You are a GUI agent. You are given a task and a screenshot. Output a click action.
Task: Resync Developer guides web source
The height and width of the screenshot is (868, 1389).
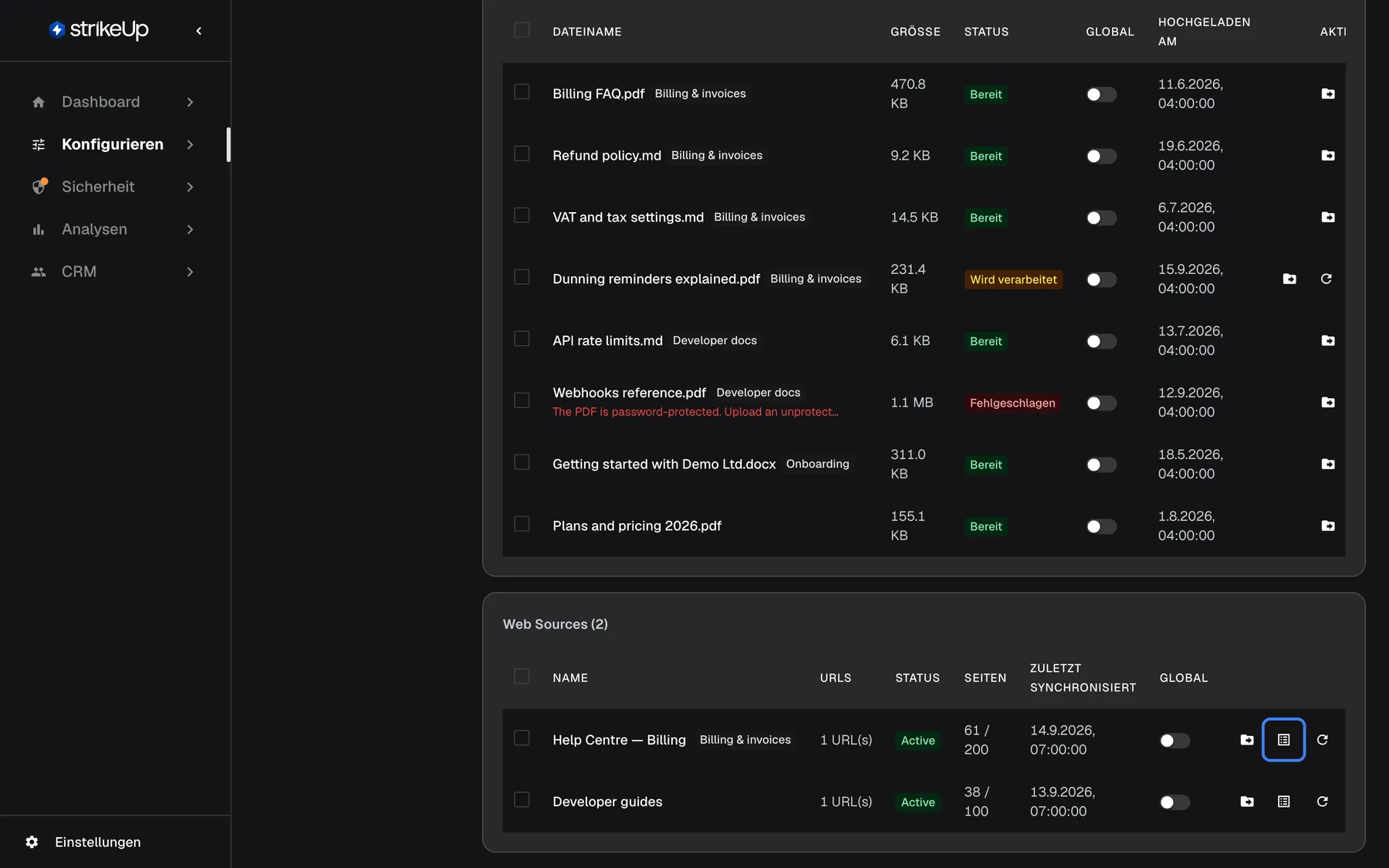1322,802
